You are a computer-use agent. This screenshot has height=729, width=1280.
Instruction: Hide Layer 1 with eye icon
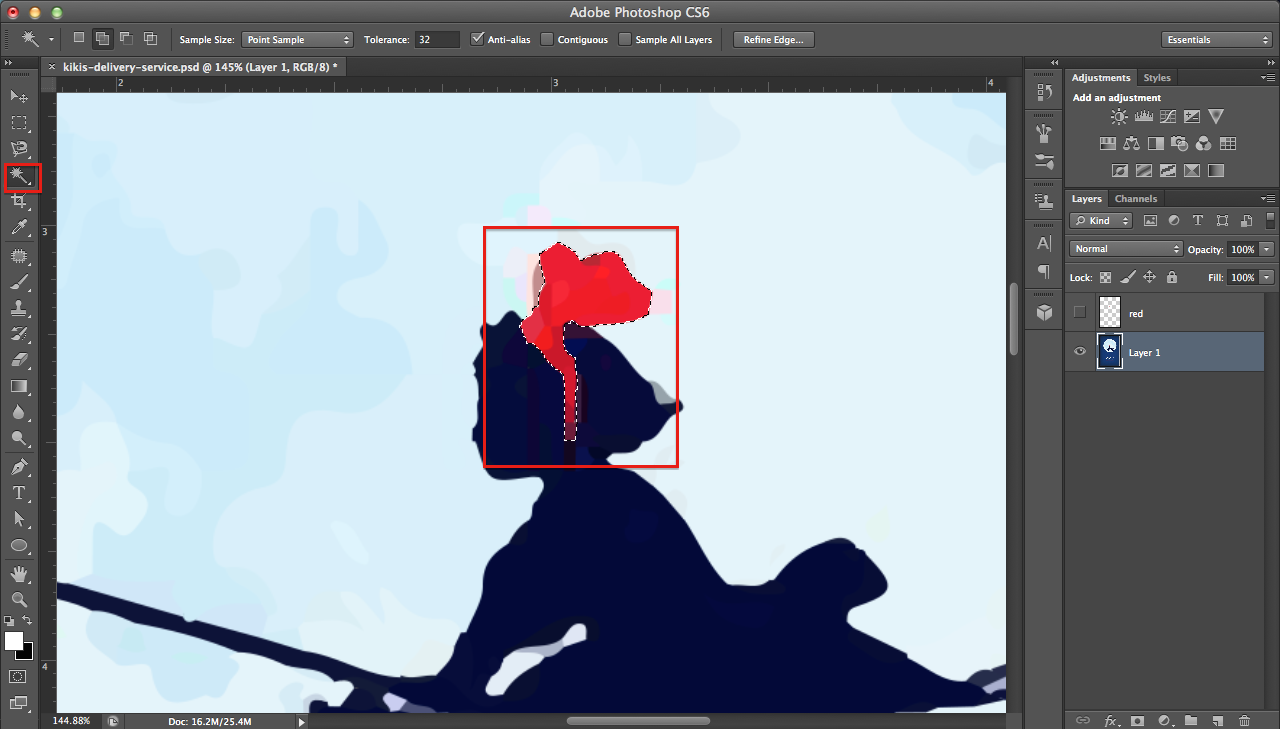pos(1079,352)
